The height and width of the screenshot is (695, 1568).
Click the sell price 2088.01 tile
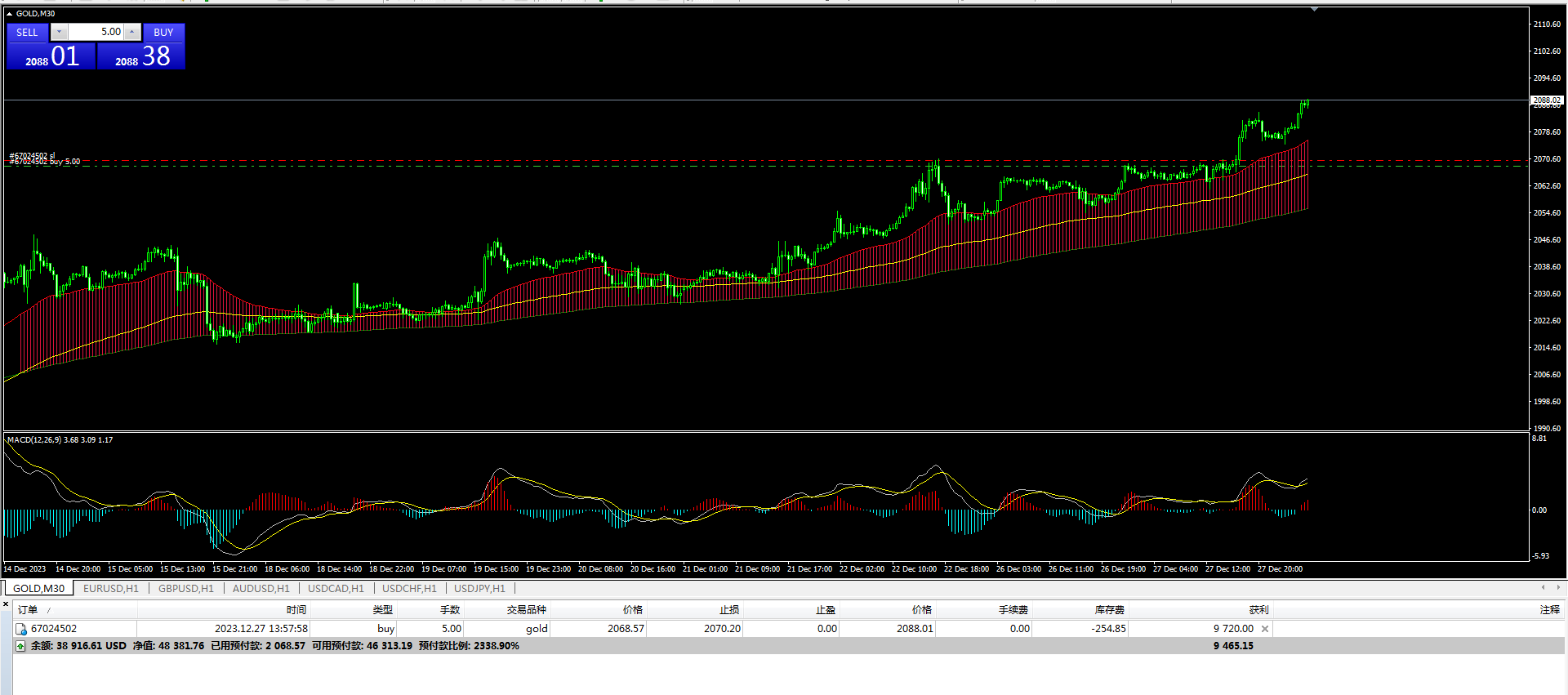point(51,56)
